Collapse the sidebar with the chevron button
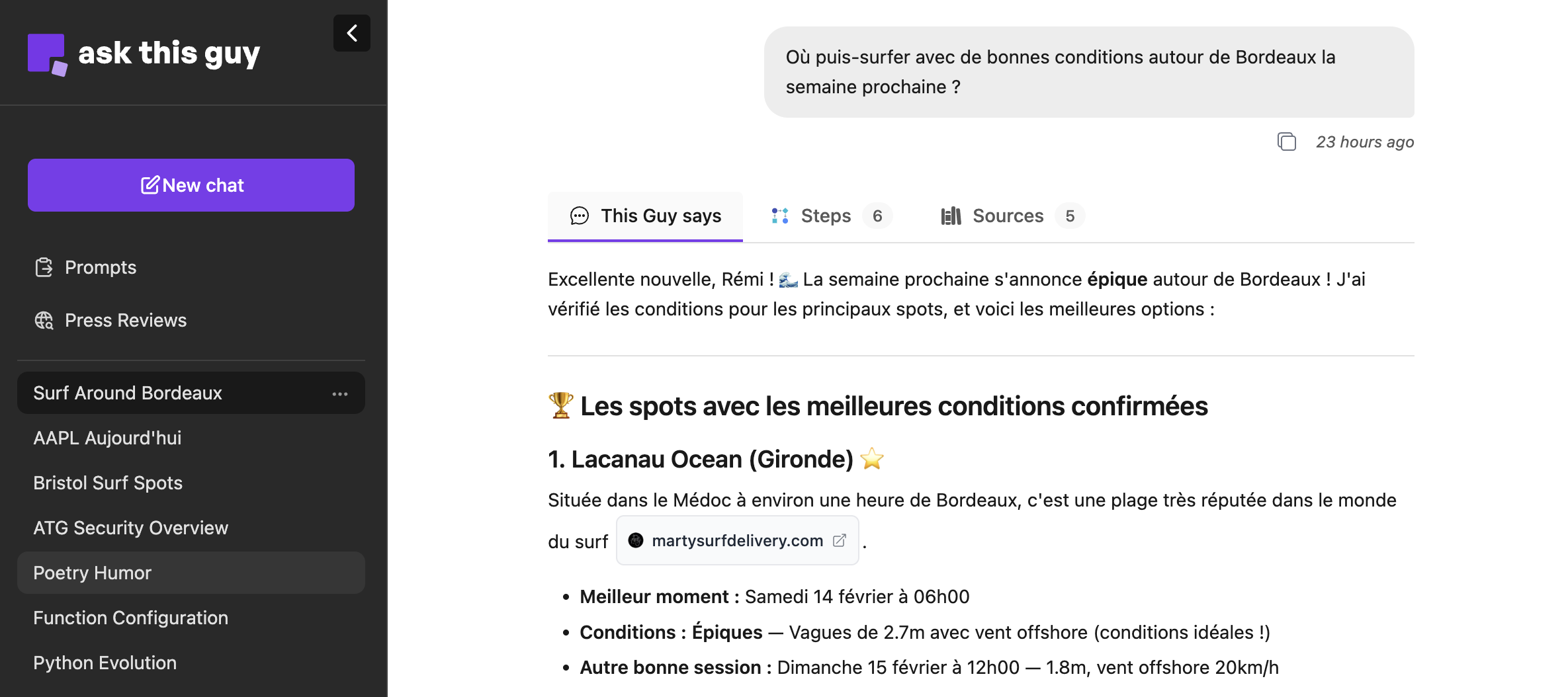 (x=351, y=32)
